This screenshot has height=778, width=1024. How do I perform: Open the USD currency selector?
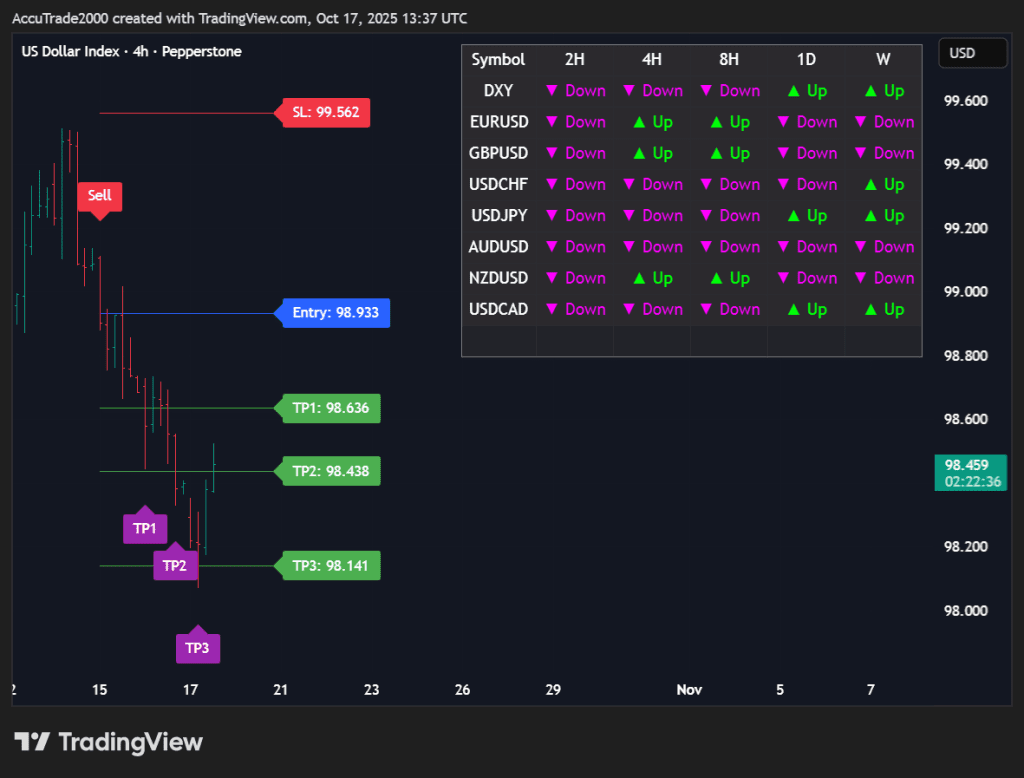click(x=971, y=53)
